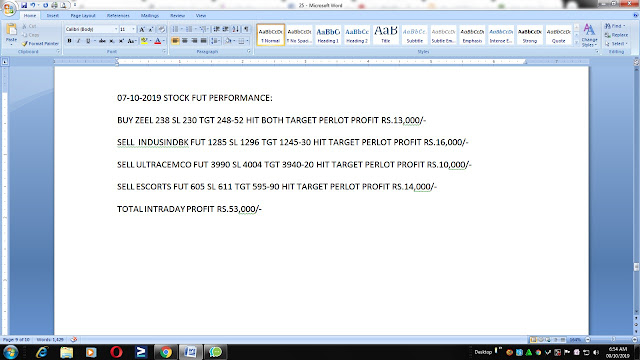640x360 pixels.
Task: Toggle Strikethrough formatting
Action: point(102,41)
